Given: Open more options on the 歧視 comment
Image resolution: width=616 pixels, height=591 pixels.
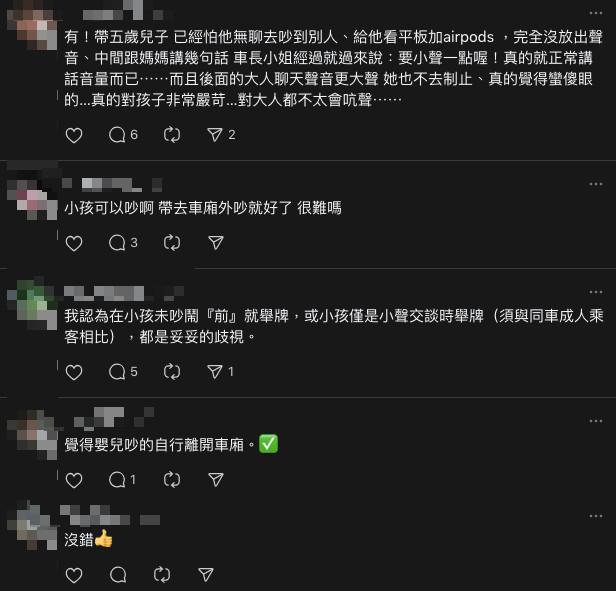Looking at the screenshot, I should tap(596, 292).
